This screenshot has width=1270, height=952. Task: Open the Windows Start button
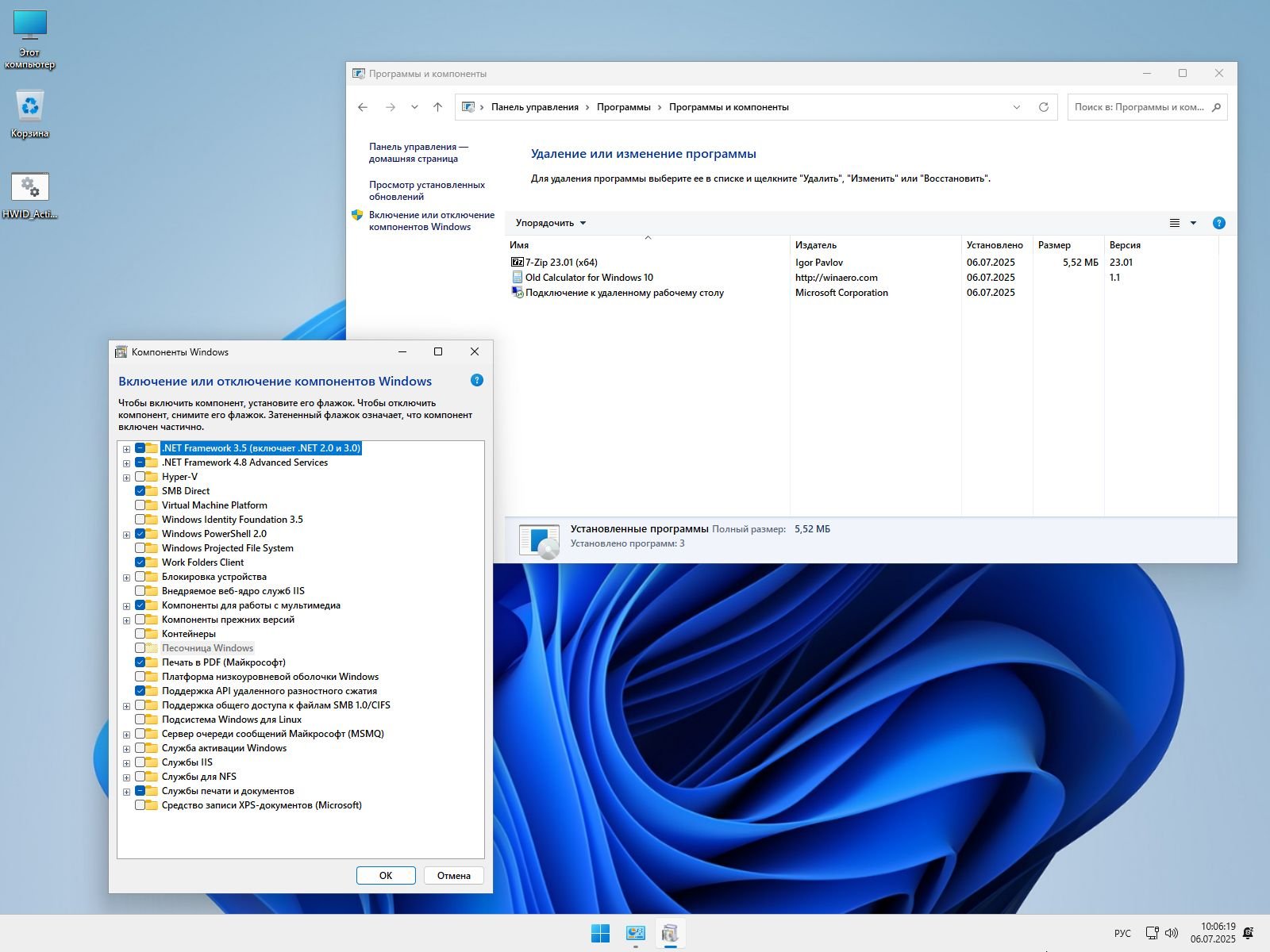pyautogui.click(x=601, y=934)
